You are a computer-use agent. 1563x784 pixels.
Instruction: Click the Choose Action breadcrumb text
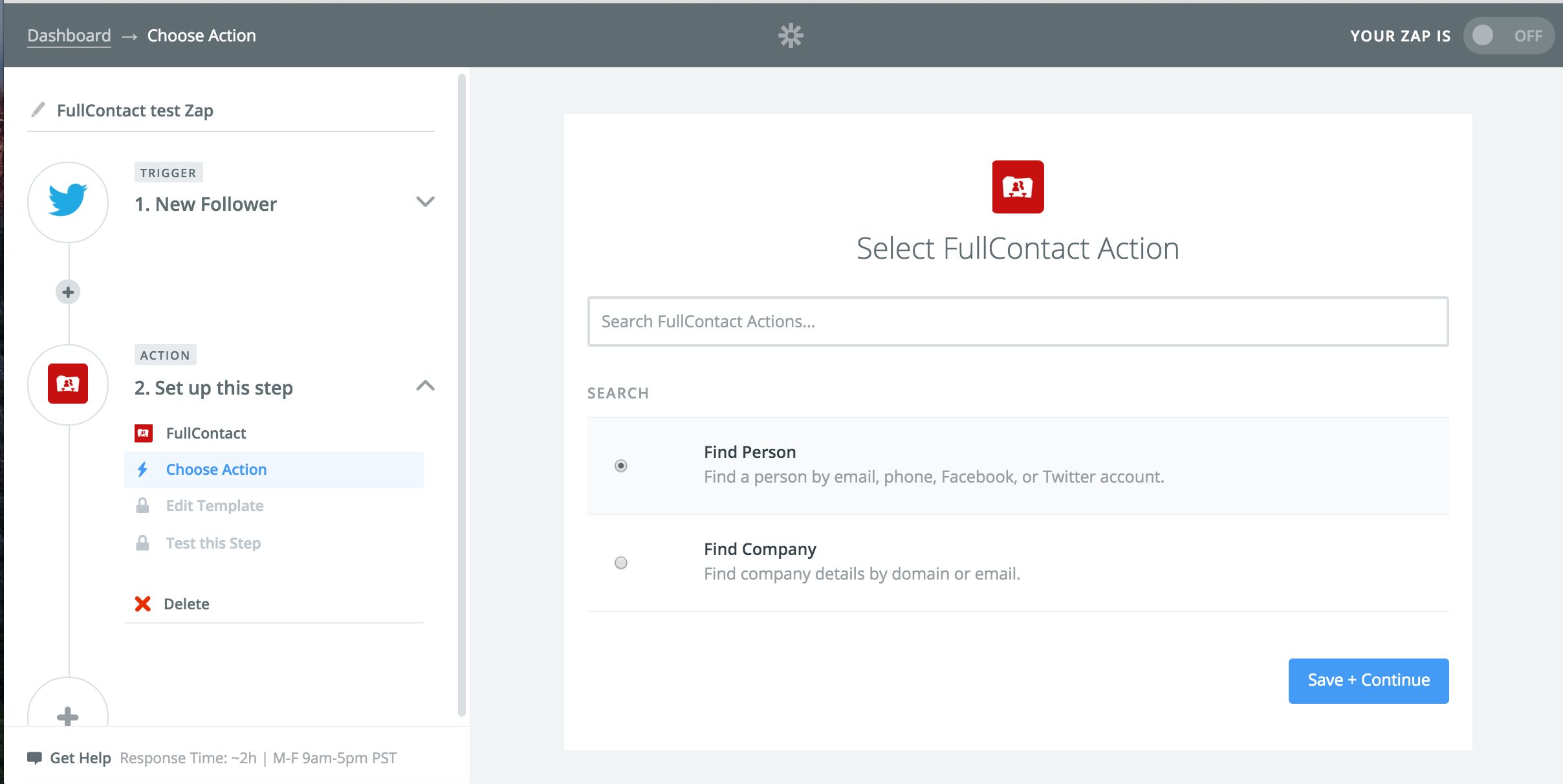[202, 36]
